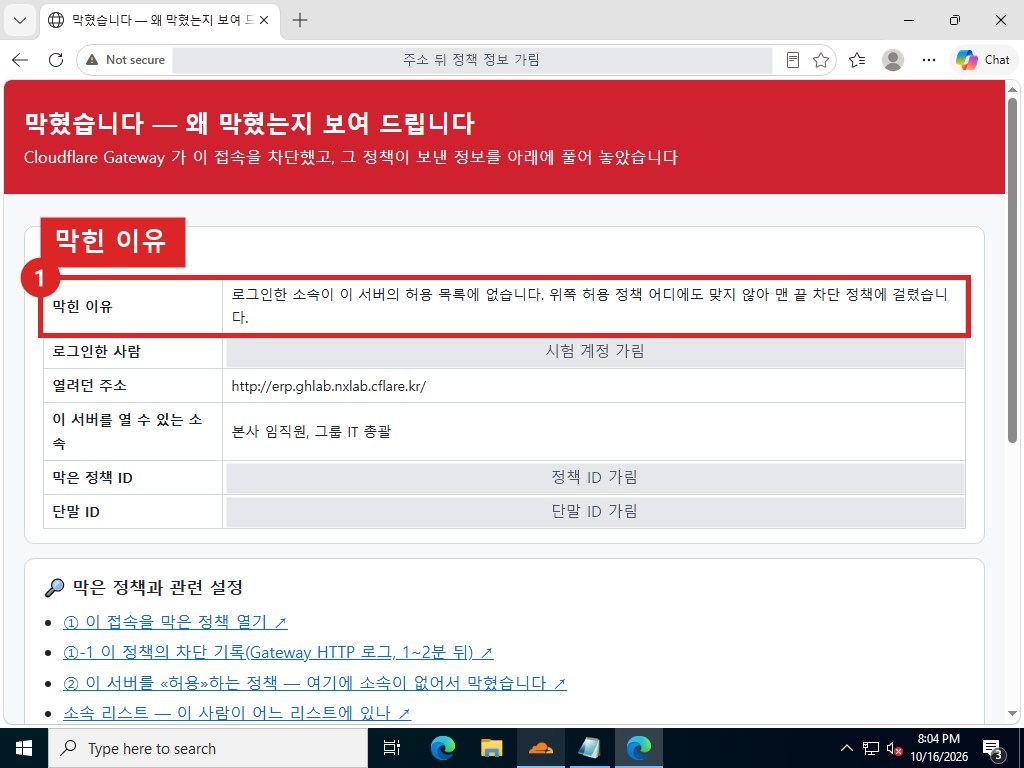Open the browser profile avatar
1024x768 pixels.
point(893,60)
